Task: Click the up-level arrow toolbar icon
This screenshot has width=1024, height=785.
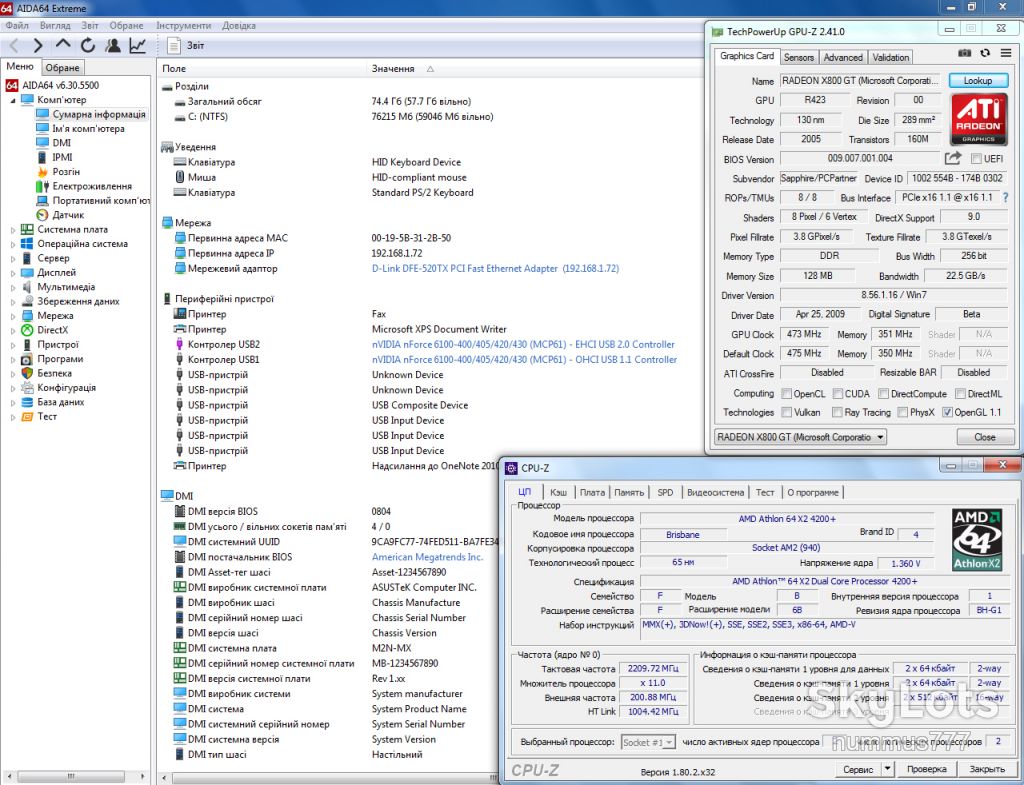Action: 63,44
